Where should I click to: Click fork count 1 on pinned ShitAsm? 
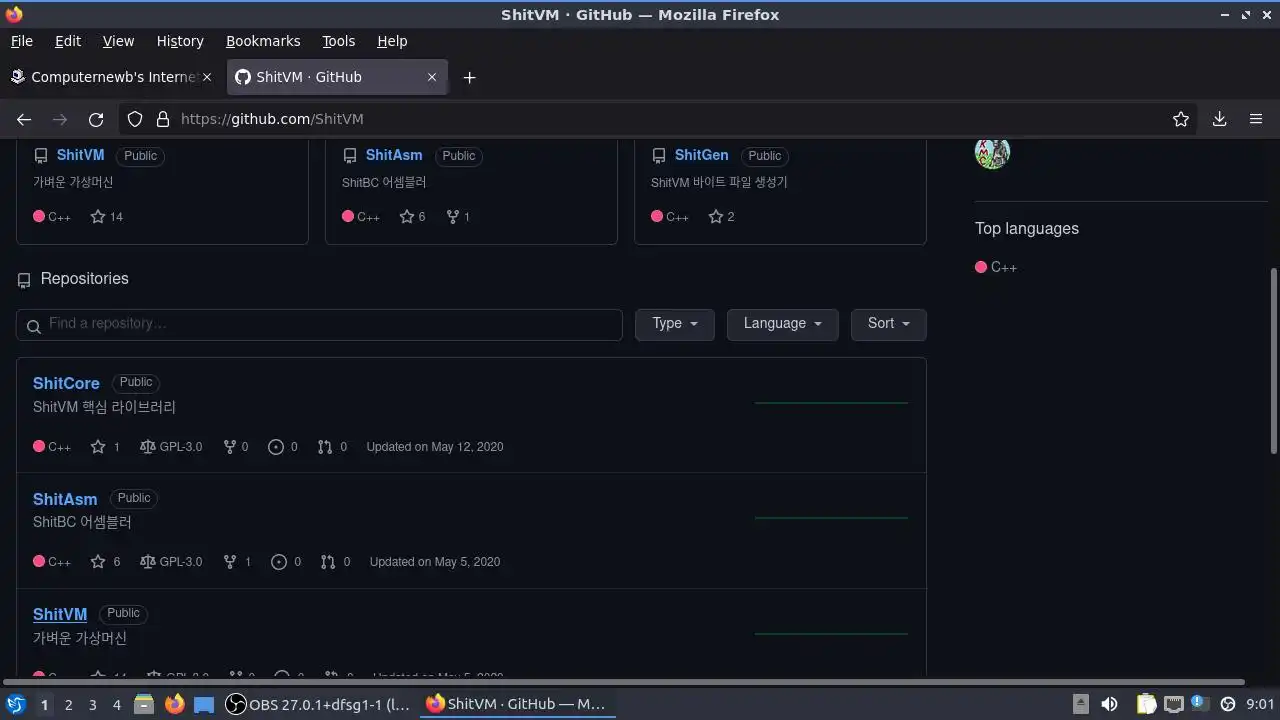[x=458, y=217]
